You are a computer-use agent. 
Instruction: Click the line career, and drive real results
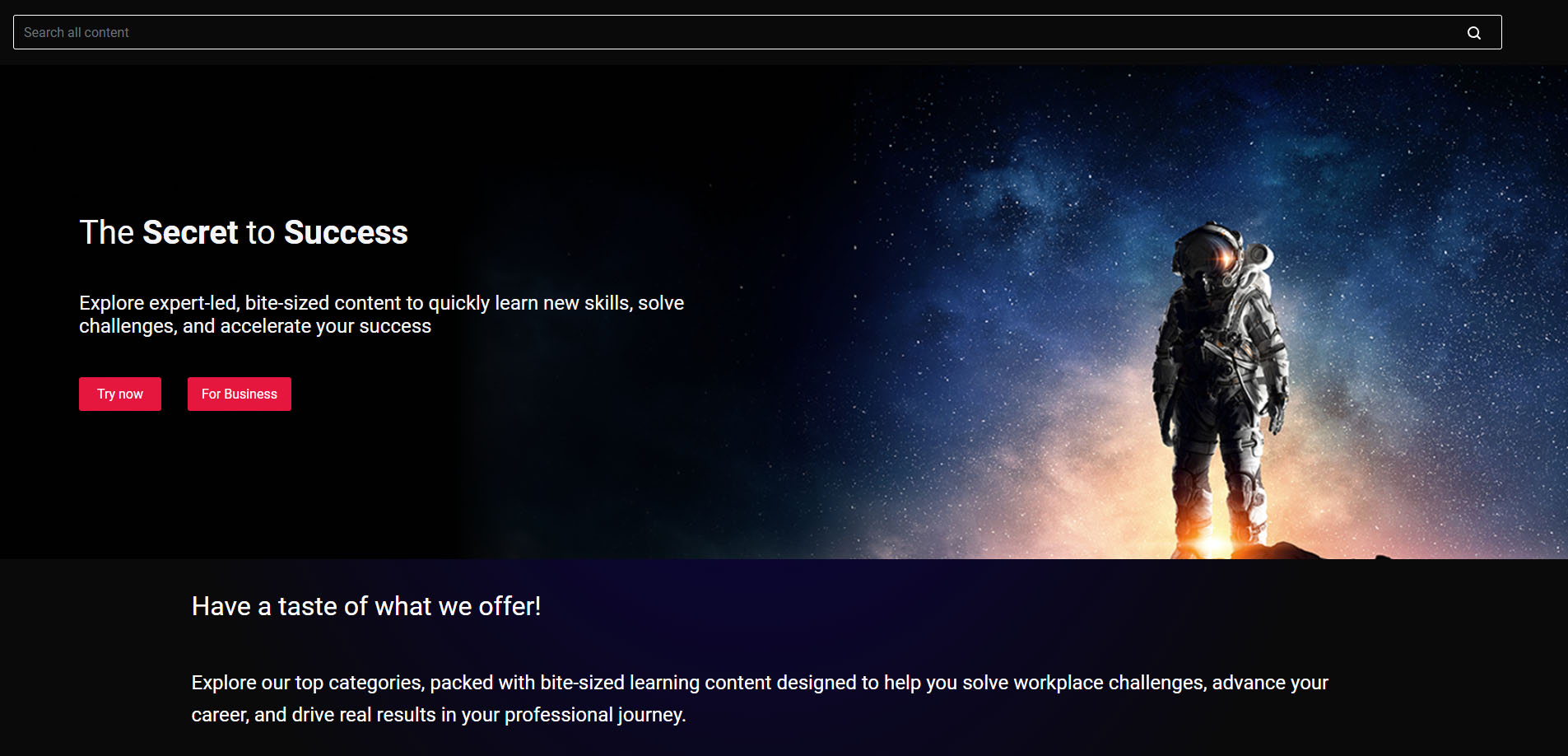click(439, 715)
